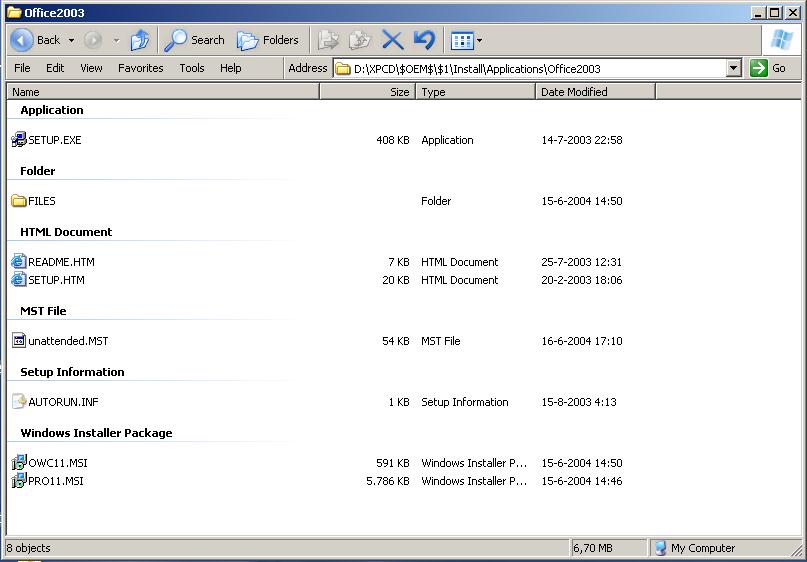Click the Move To toolbar icon
The width and height of the screenshot is (807, 562).
(328, 40)
